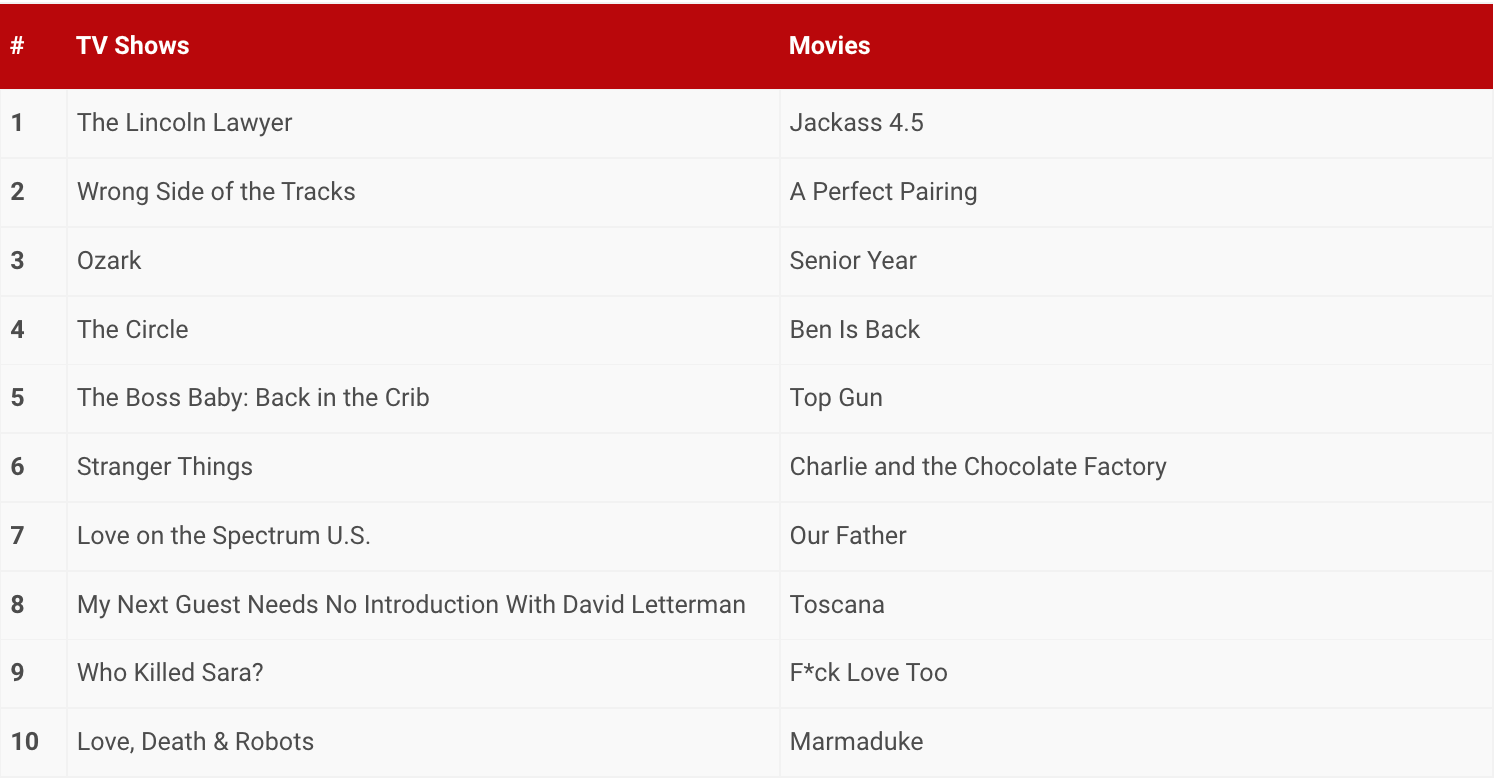
Task: Click Love, Death & Robots cell
Action: 195,742
